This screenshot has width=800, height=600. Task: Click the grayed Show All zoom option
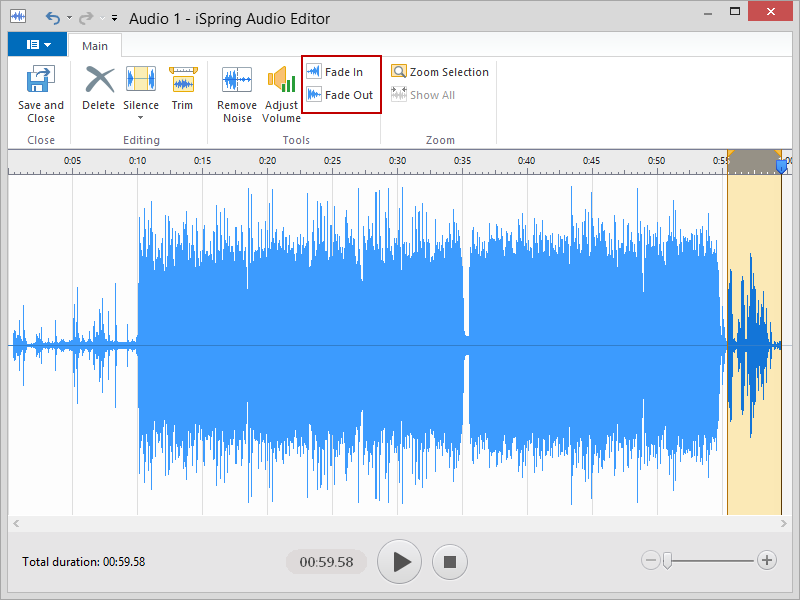pos(423,95)
